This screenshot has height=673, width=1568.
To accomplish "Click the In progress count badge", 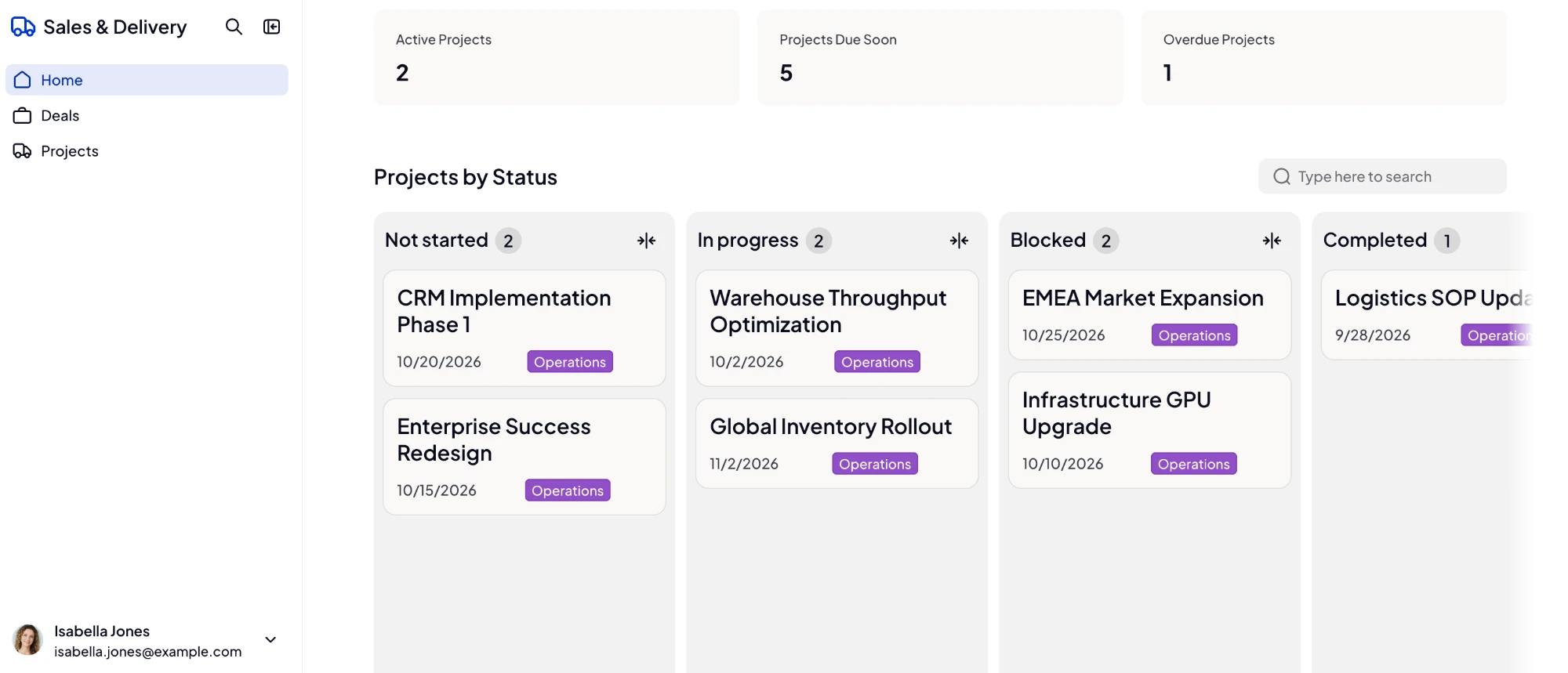I will (818, 241).
